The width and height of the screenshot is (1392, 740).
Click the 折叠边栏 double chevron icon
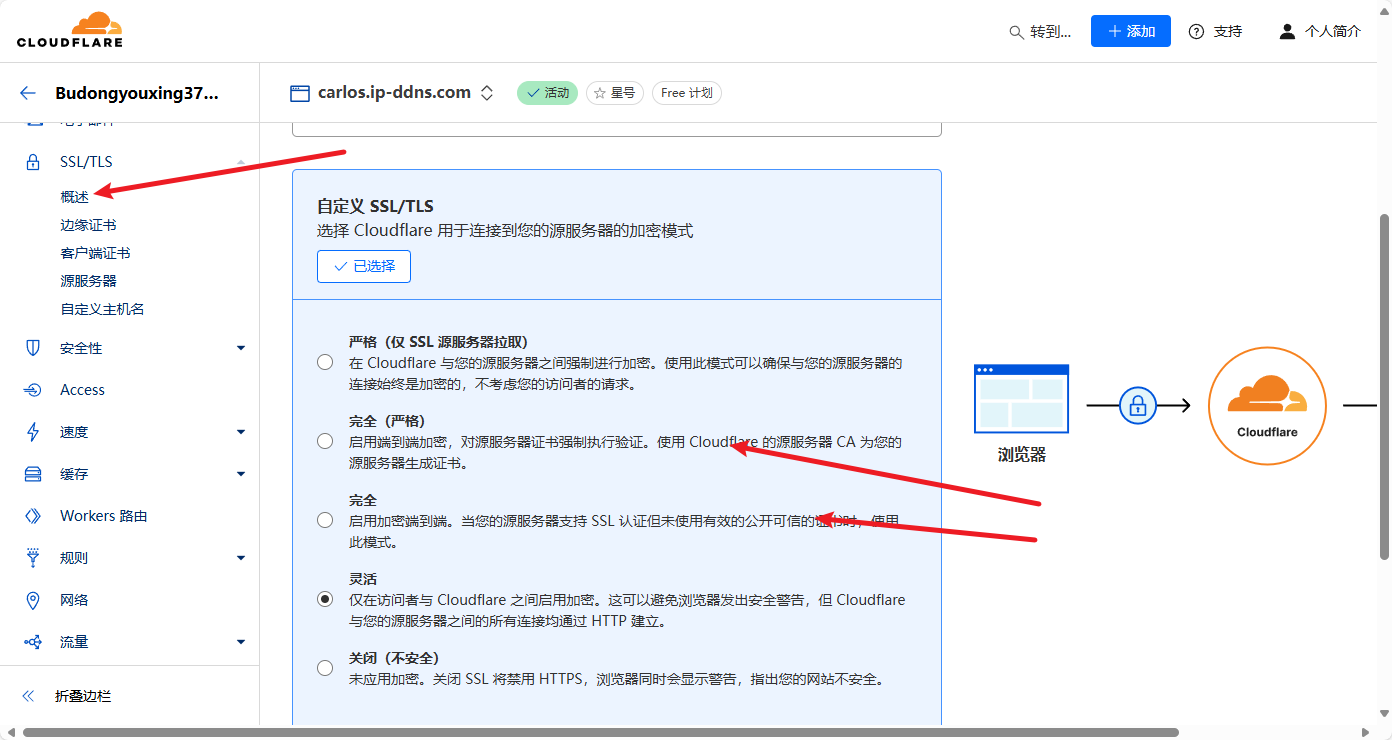28,696
